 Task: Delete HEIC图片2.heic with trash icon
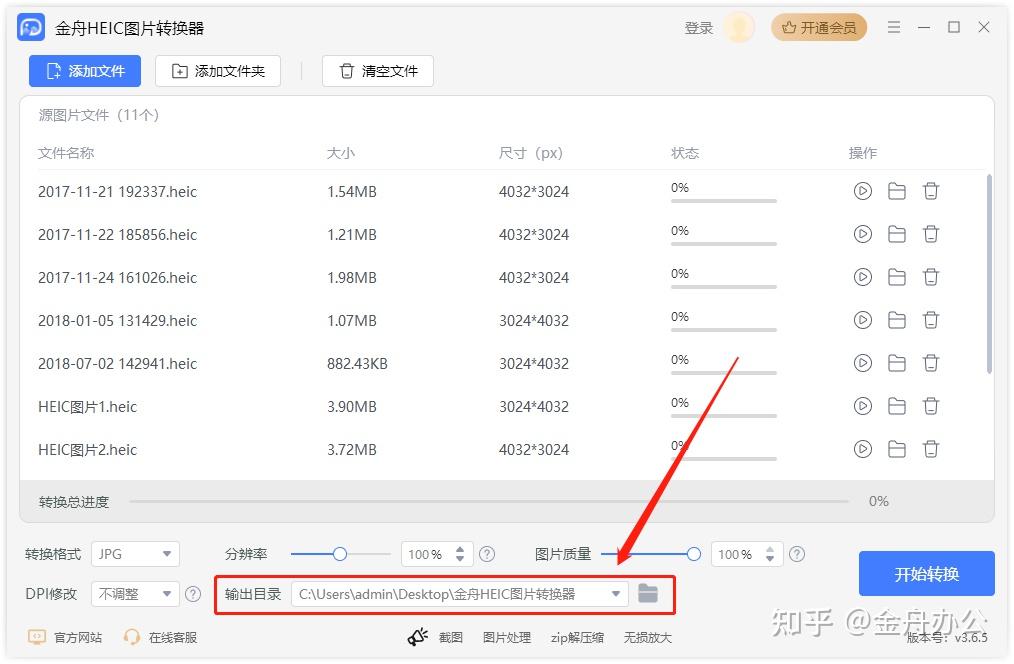tap(931, 449)
